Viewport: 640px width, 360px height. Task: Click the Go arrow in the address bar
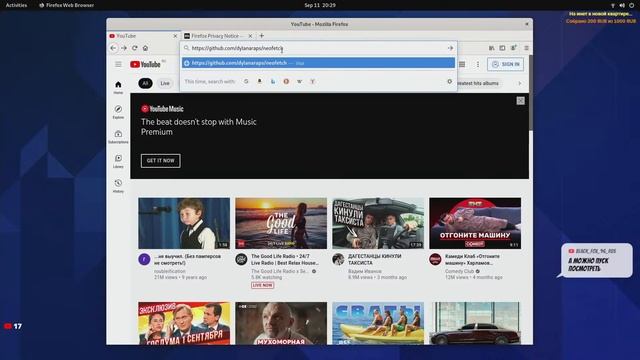[x=450, y=48]
